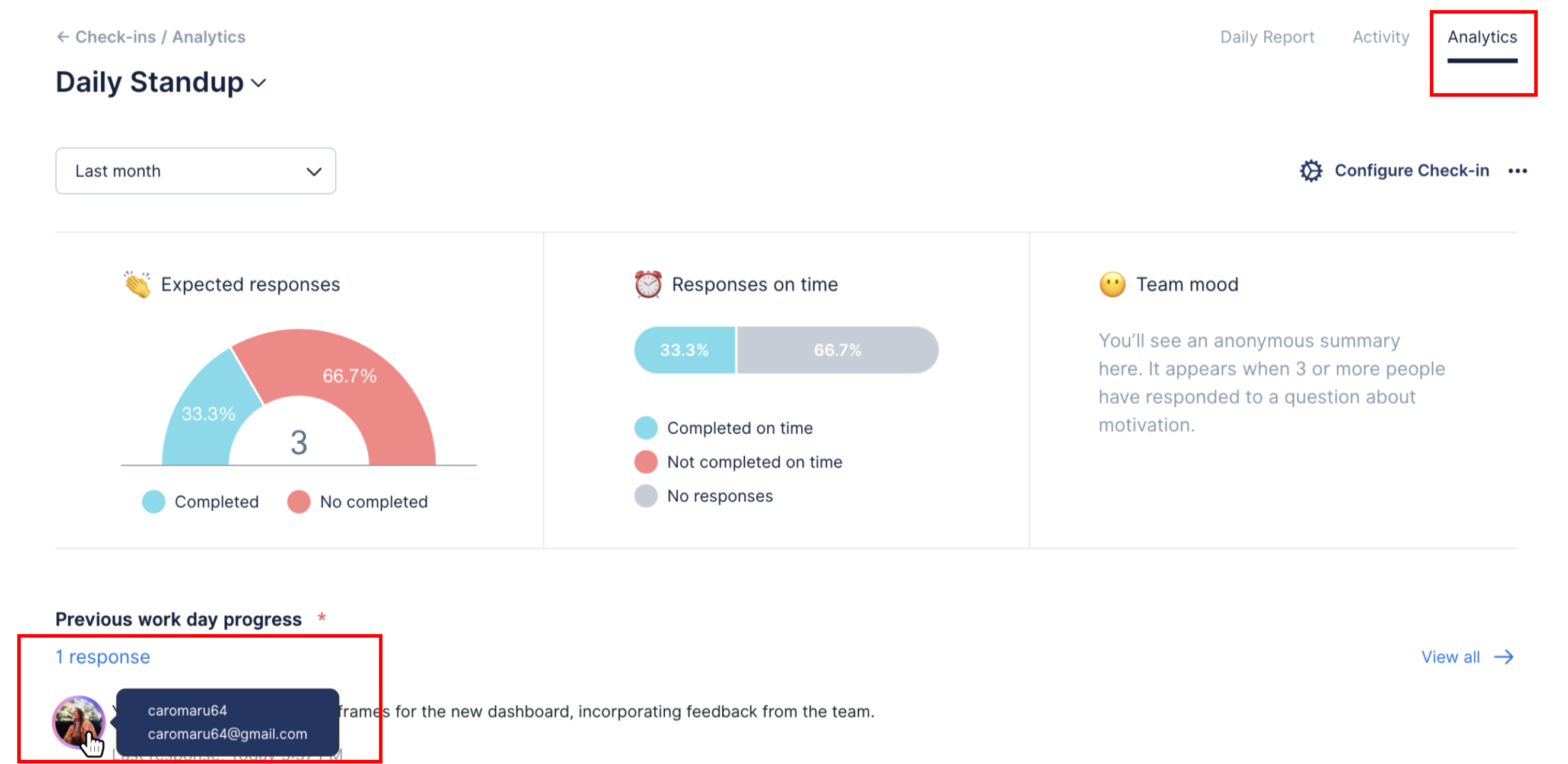Viewport: 1568px width, 764px height.
Task: Select the Analytics tab
Action: click(x=1481, y=37)
